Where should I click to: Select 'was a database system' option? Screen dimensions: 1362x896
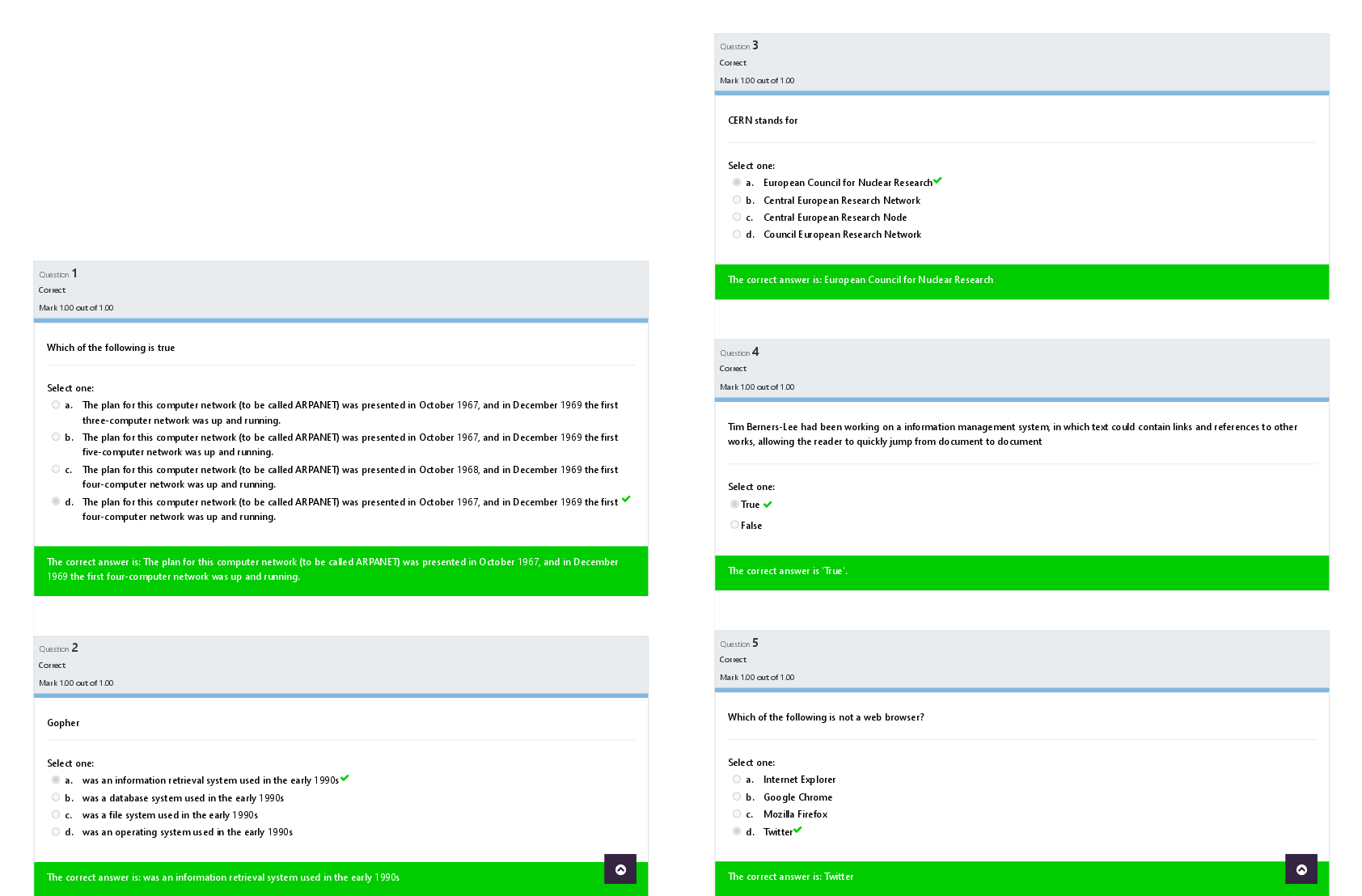(x=56, y=797)
